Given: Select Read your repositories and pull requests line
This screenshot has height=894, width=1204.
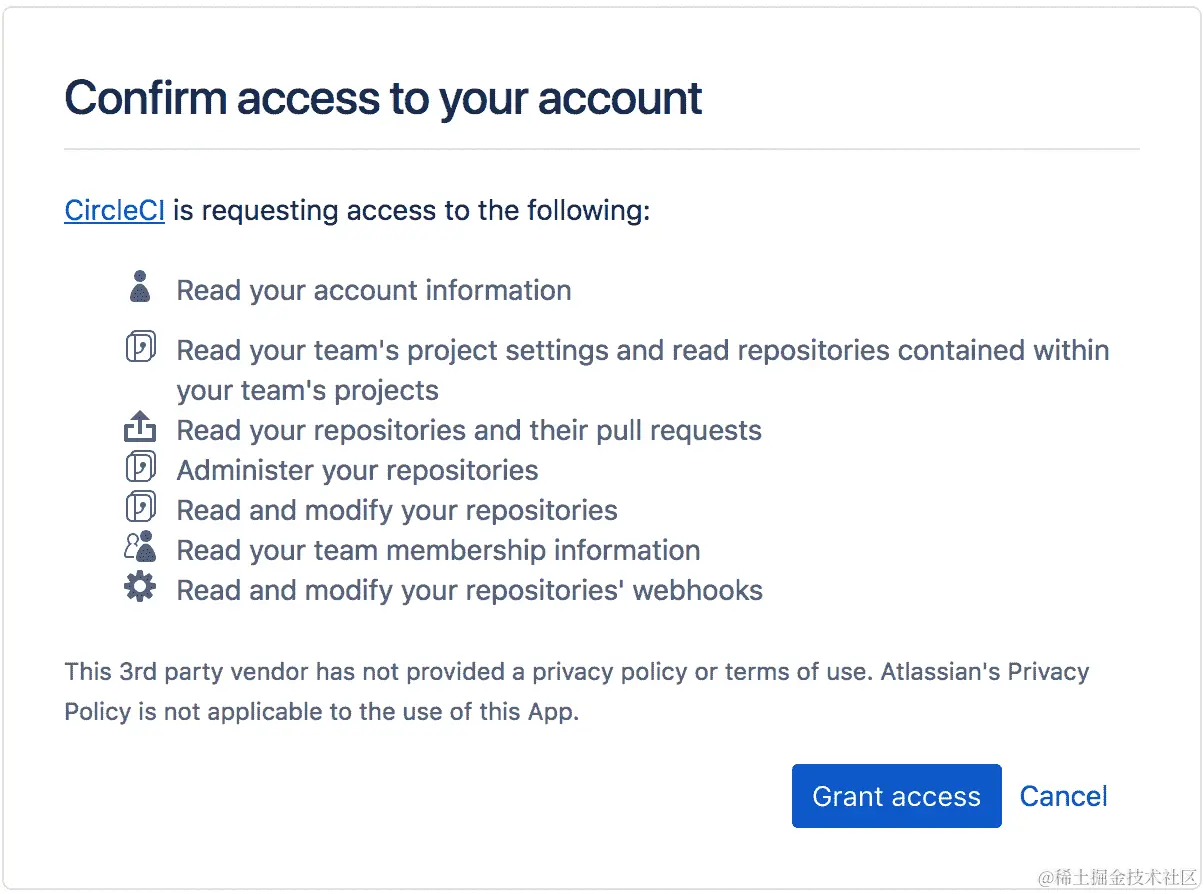Looking at the screenshot, I should pyautogui.click(x=469, y=430).
